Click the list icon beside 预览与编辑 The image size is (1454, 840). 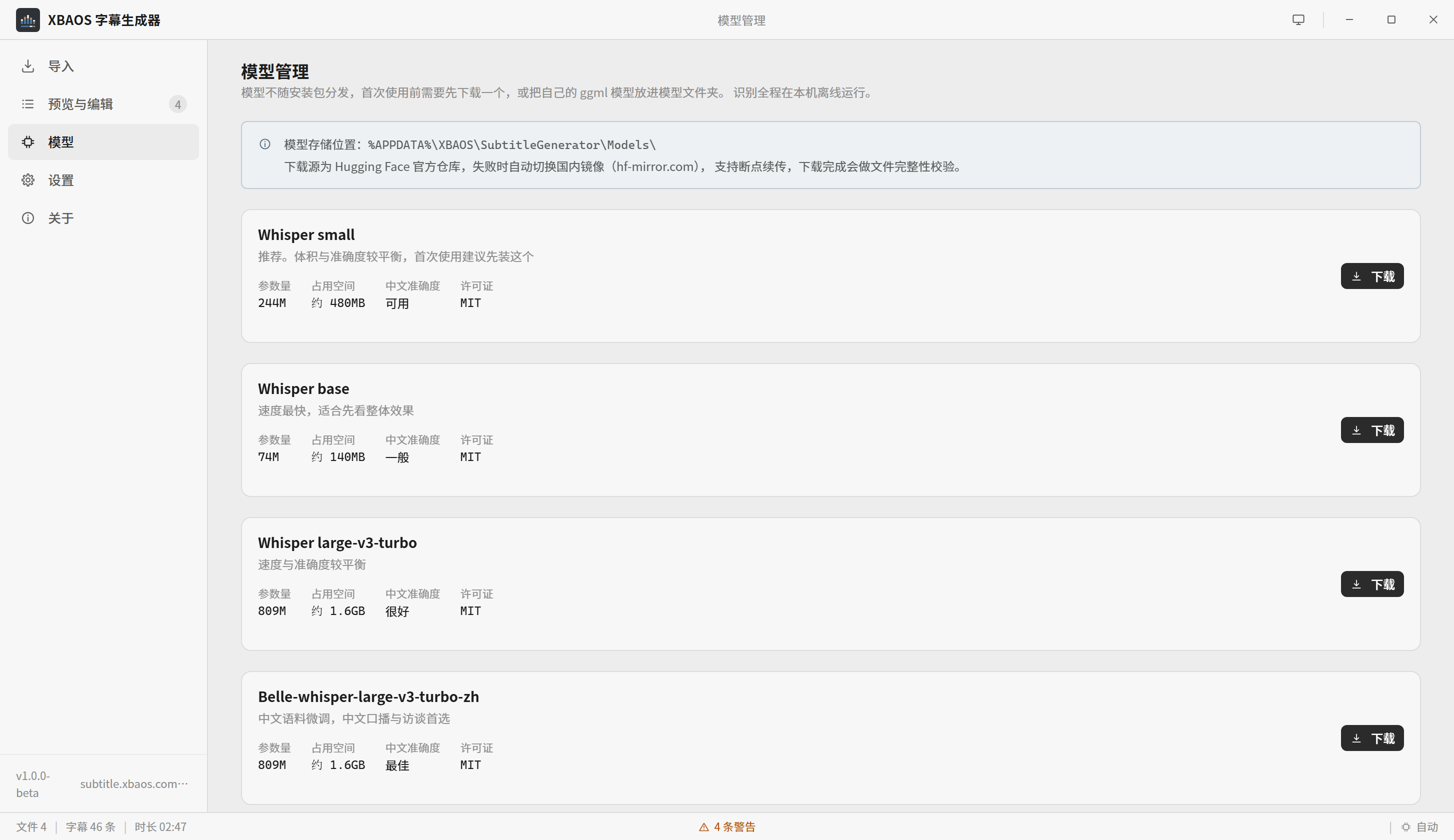(27, 104)
